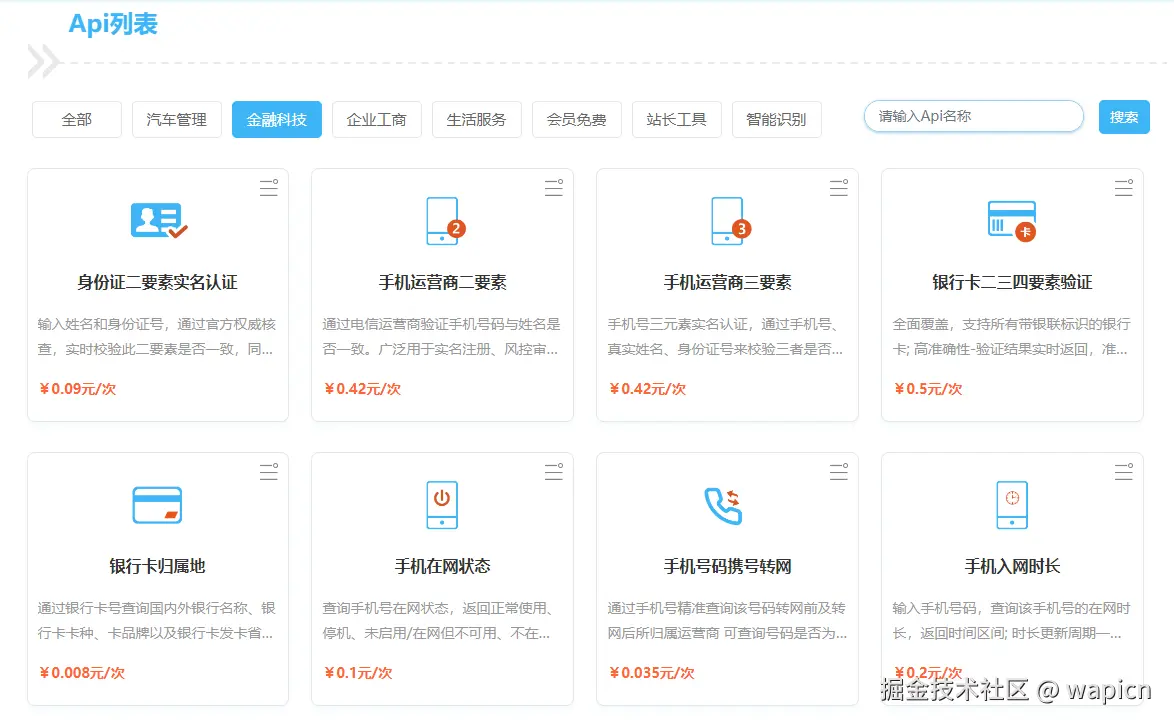Image resolution: width=1174 pixels, height=726 pixels.
Task: Switch to the 智能识别 category tab
Action: [776, 118]
